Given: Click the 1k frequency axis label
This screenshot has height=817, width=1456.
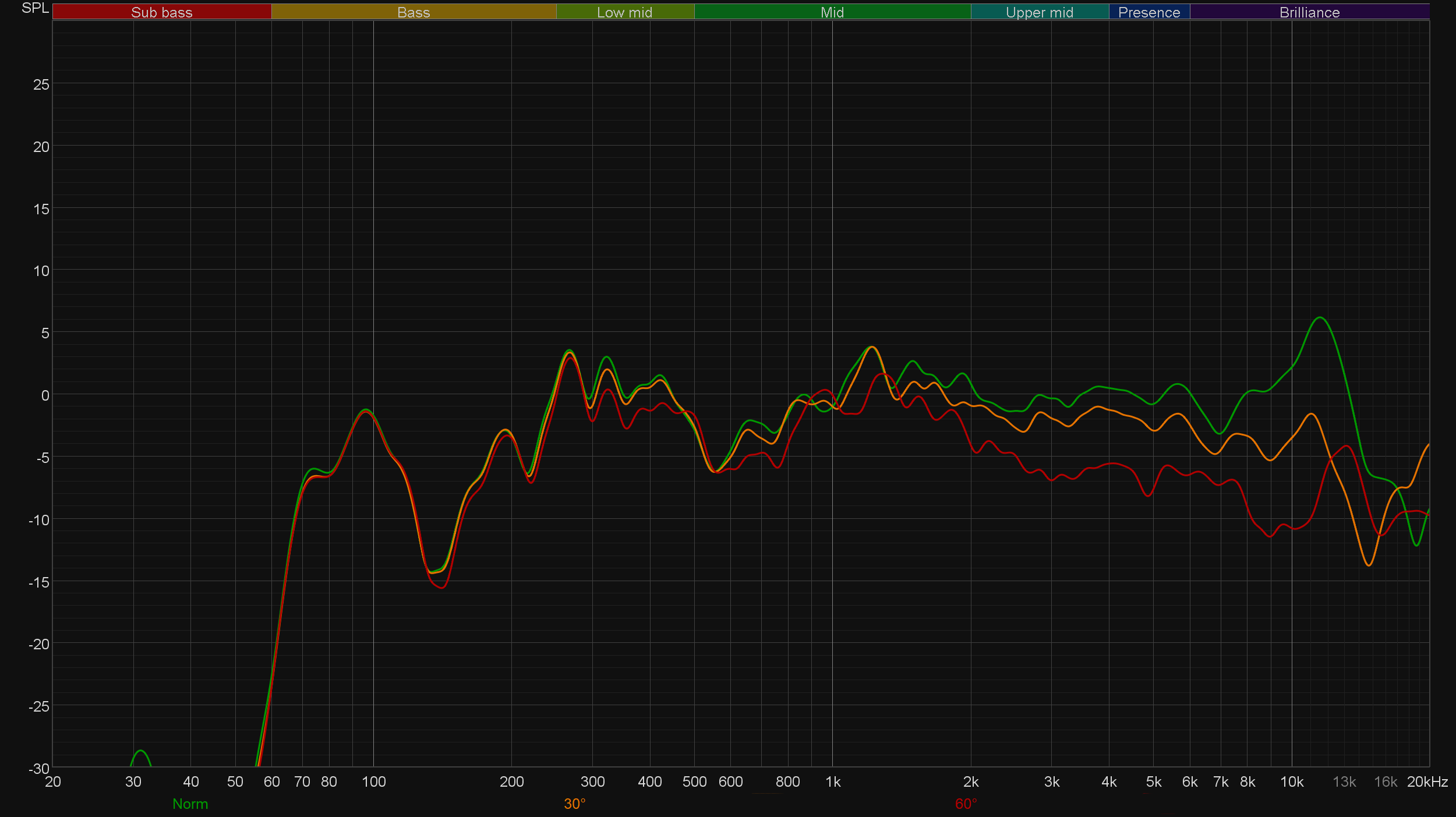Looking at the screenshot, I should click(833, 781).
